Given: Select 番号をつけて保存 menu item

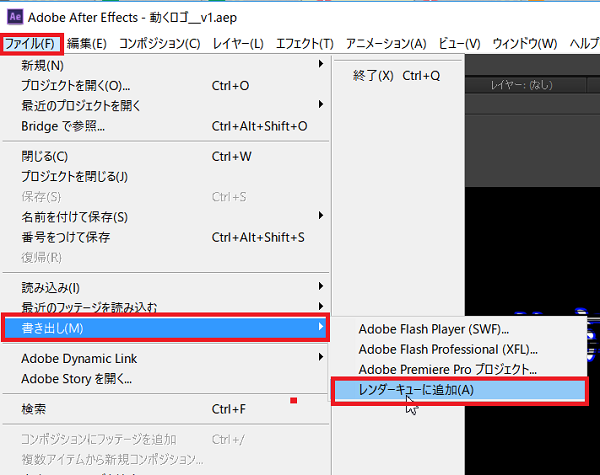Looking at the screenshot, I should pos(66,237).
